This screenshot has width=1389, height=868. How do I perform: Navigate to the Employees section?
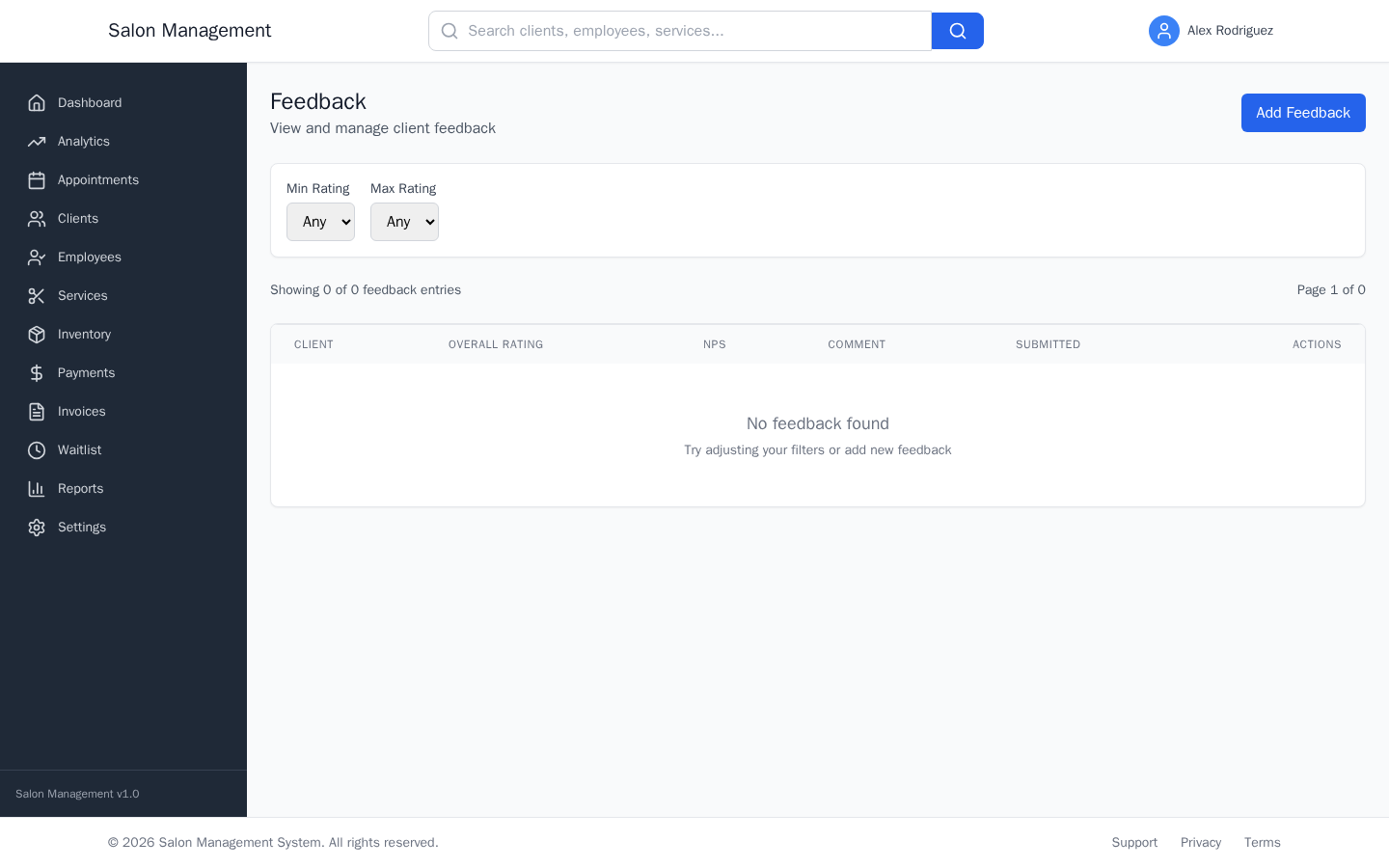click(89, 257)
